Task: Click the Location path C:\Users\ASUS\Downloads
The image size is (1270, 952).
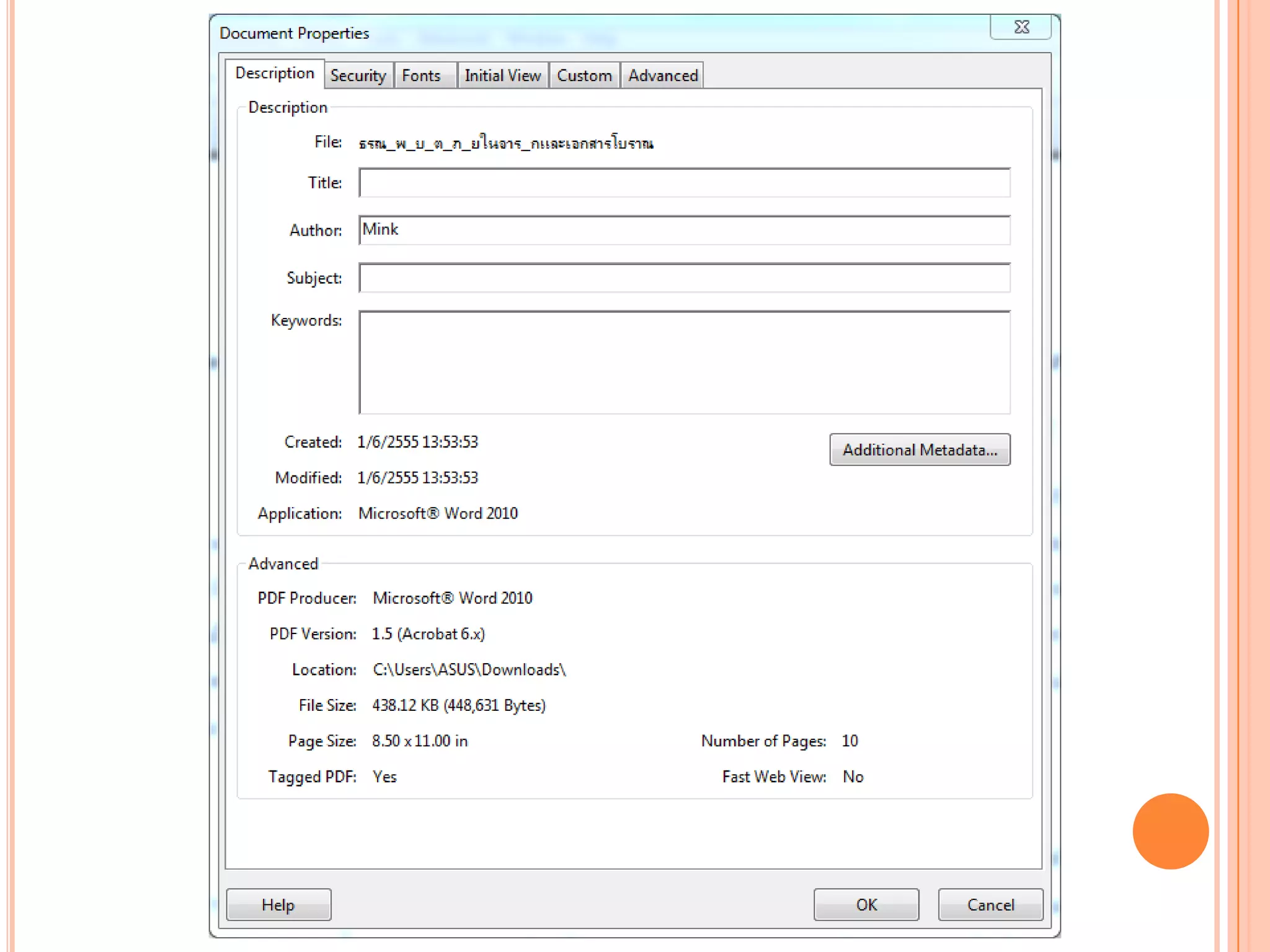Action: coord(469,669)
